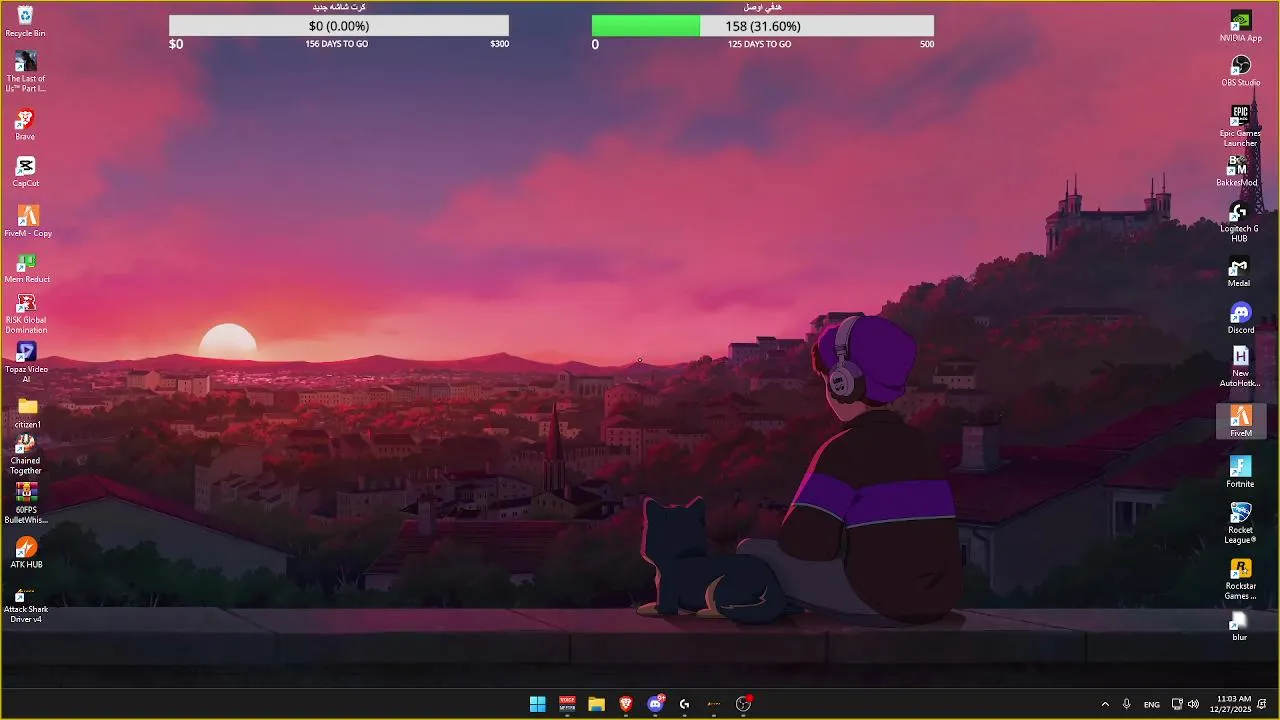Image resolution: width=1280 pixels, height=720 pixels.
Task: Open the network tray icon
Action: pyautogui.click(x=1177, y=704)
